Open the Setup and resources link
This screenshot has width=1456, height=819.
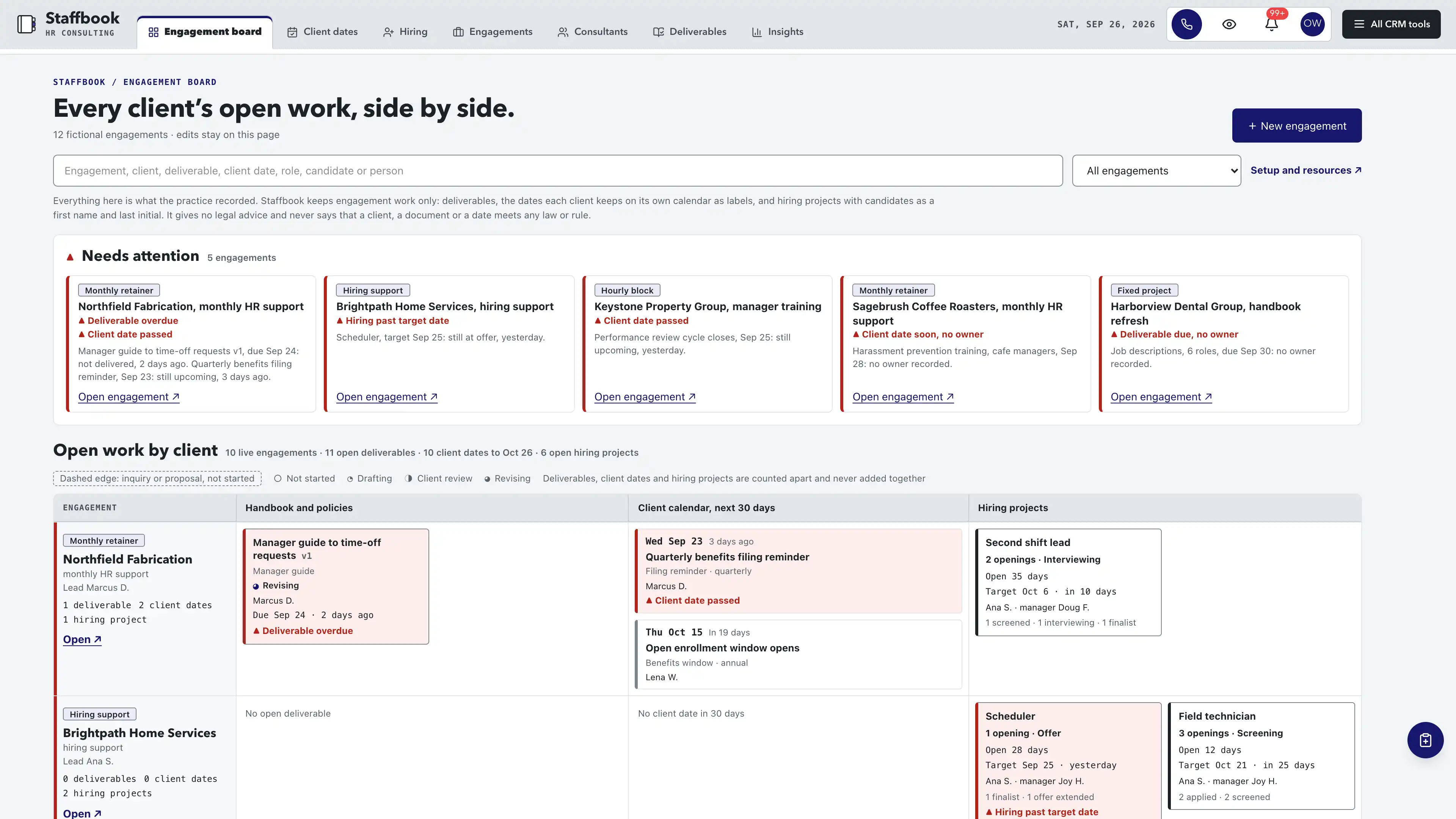1305,170
